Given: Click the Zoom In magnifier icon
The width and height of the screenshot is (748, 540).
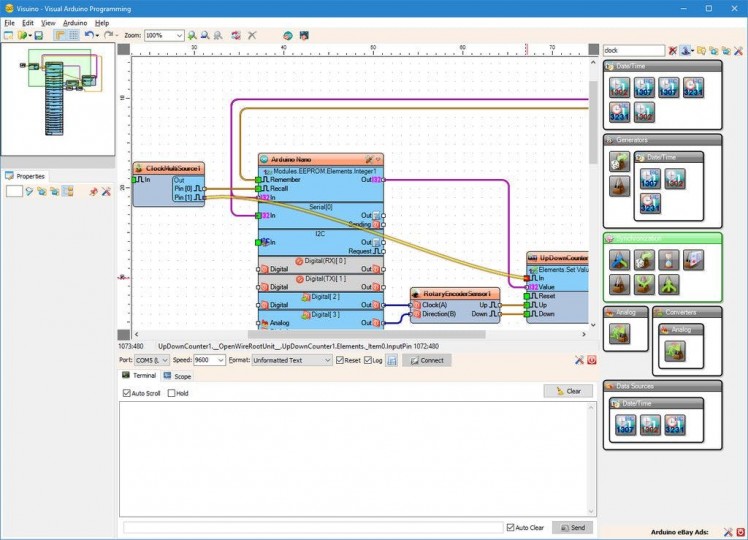Looking at the screenshot, I should pos(192,35).
